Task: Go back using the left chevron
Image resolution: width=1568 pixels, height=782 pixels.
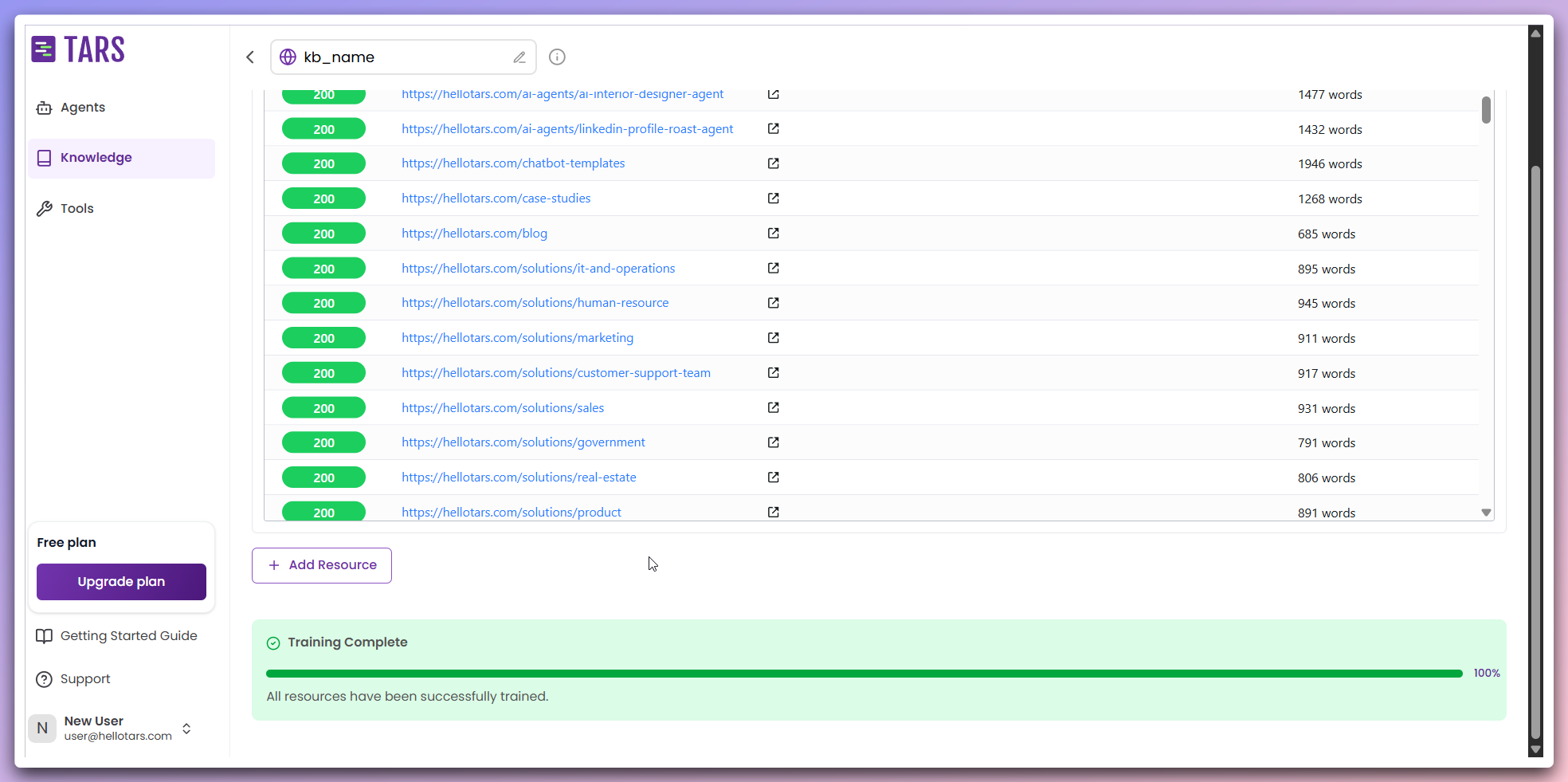Action: click(x=250, y=57)
